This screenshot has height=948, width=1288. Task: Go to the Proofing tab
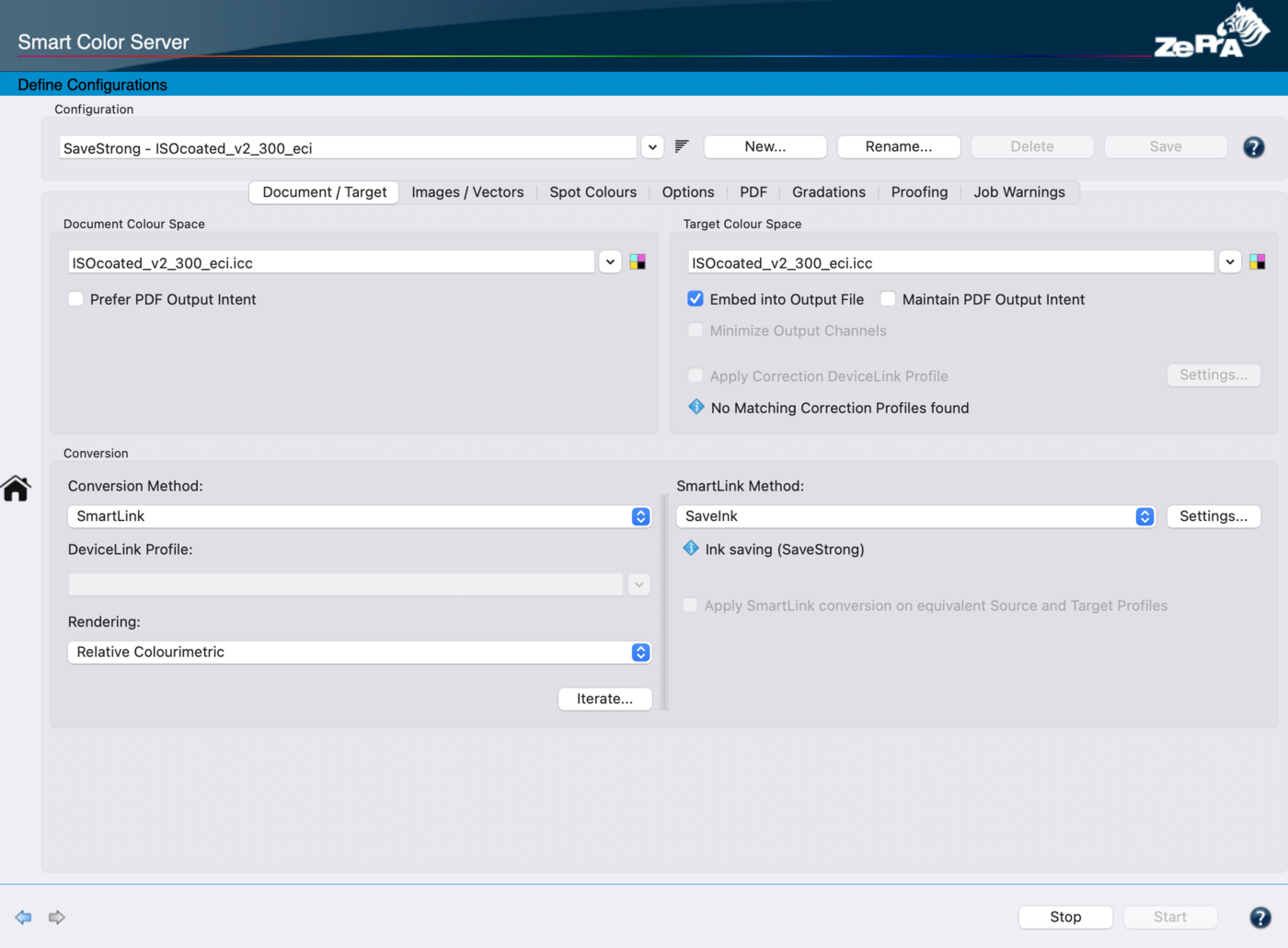point(919,192)
